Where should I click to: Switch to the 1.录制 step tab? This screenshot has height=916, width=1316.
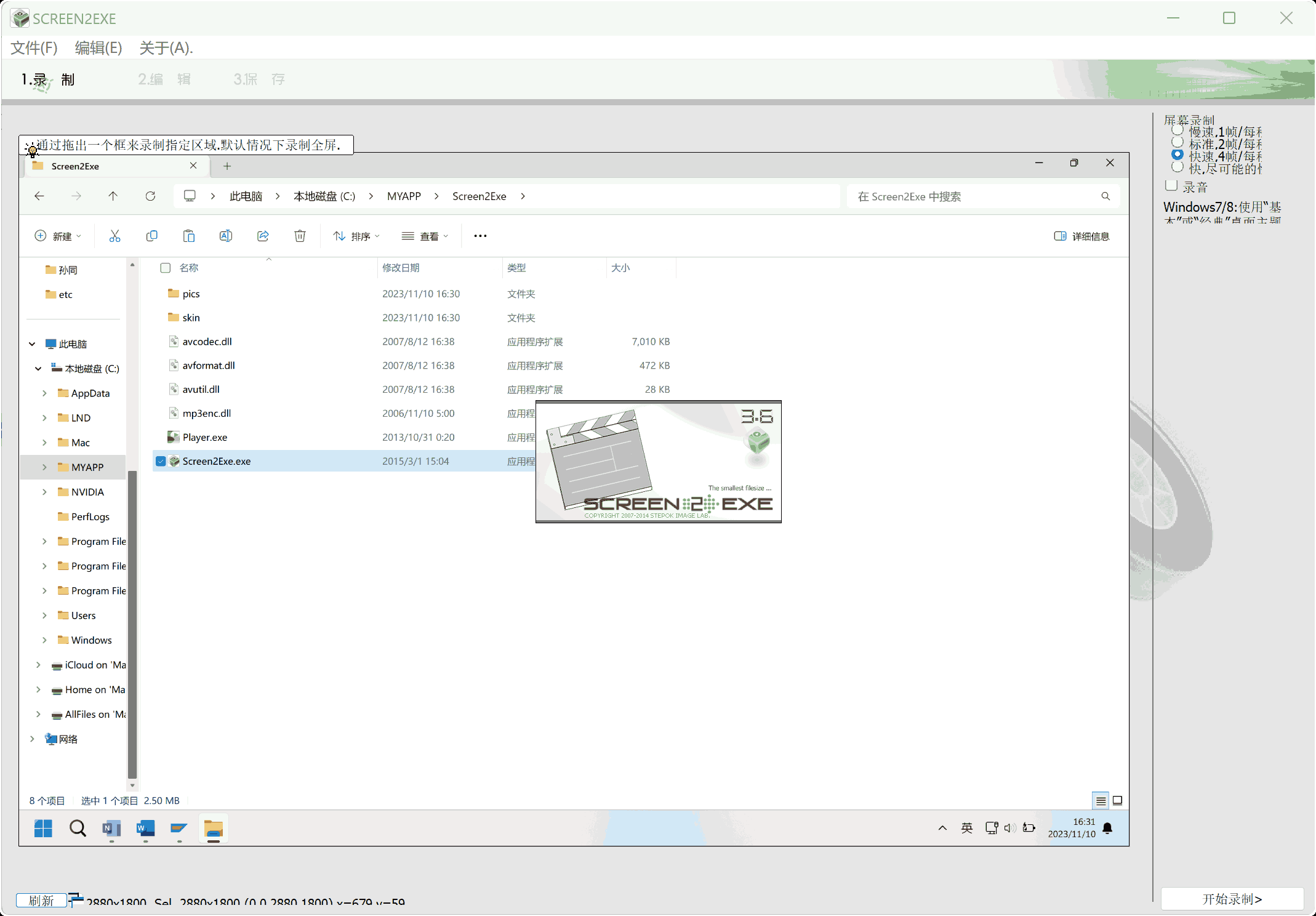48,79
